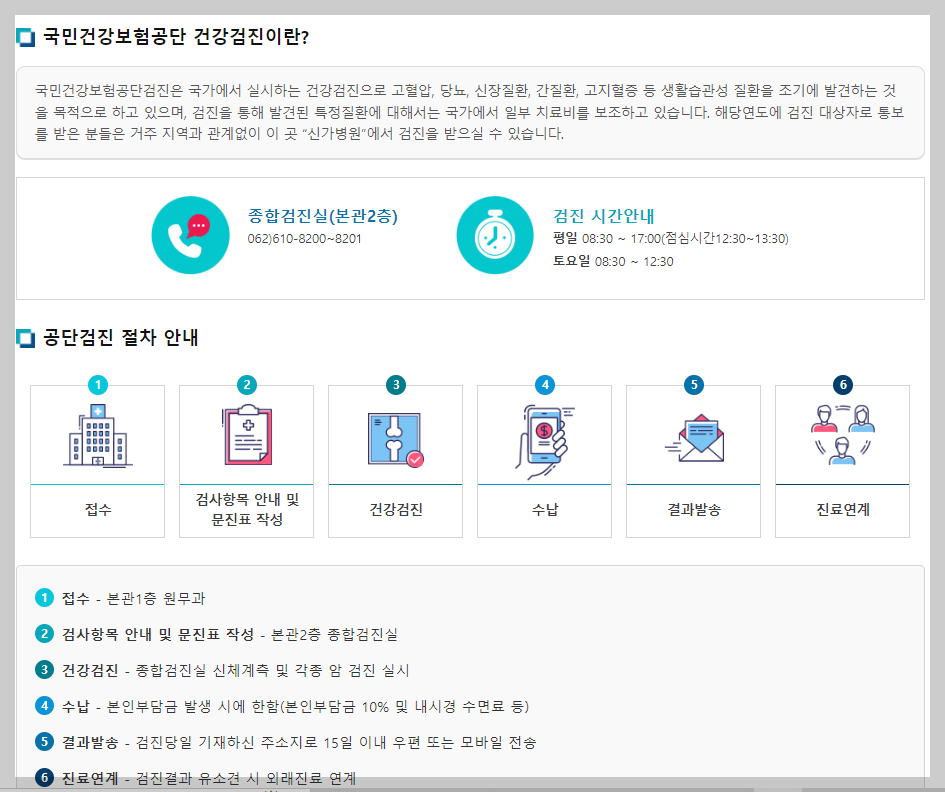The width and height of the screenshot is (945, 792).
Task: Click text 본관2층 종합검진실 in step 2 line
Action: pyautogui.click(x=334, y=635)
